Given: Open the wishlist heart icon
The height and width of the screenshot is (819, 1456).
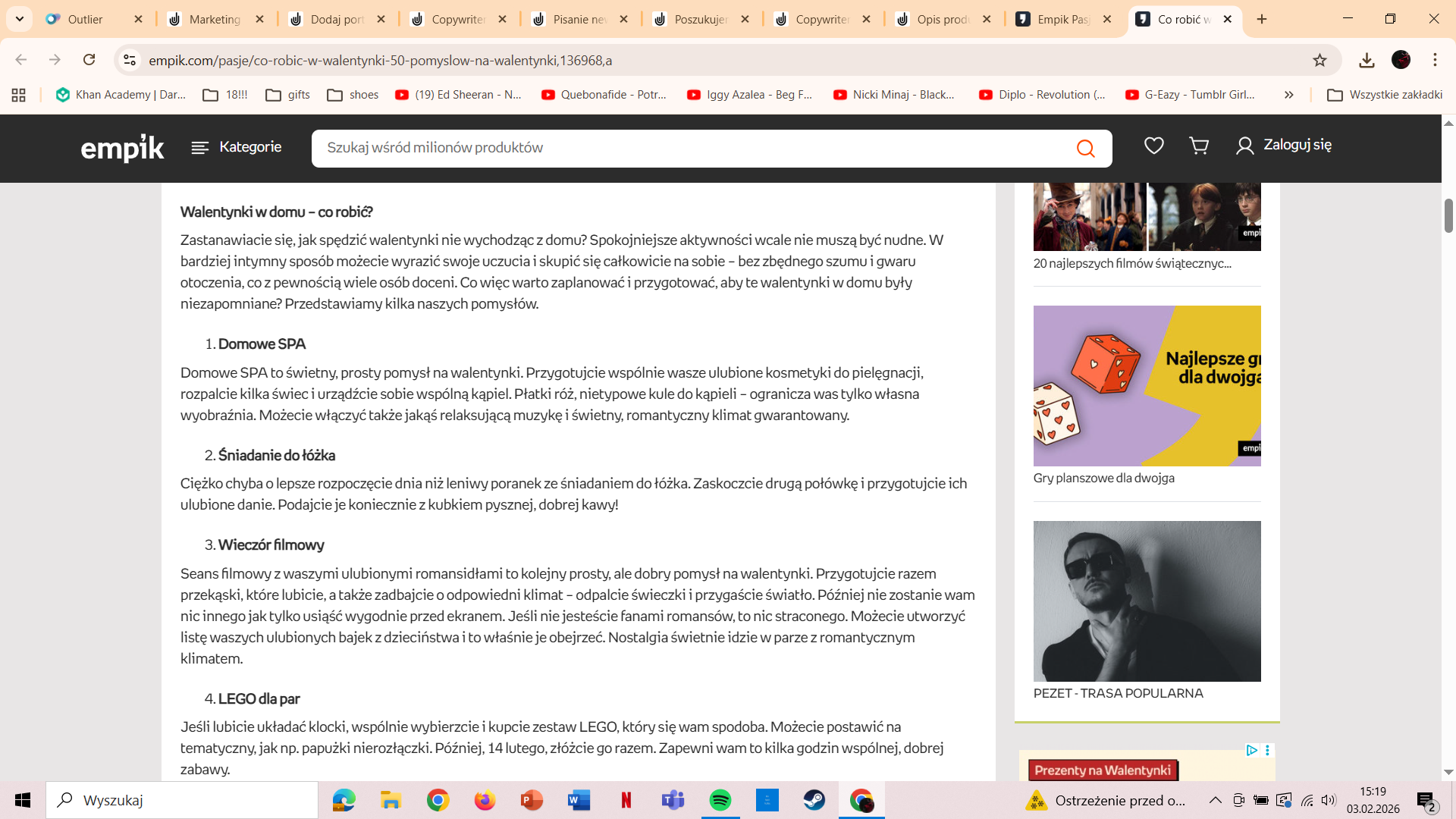Looking at the screenshot, I should [1153, 146].
